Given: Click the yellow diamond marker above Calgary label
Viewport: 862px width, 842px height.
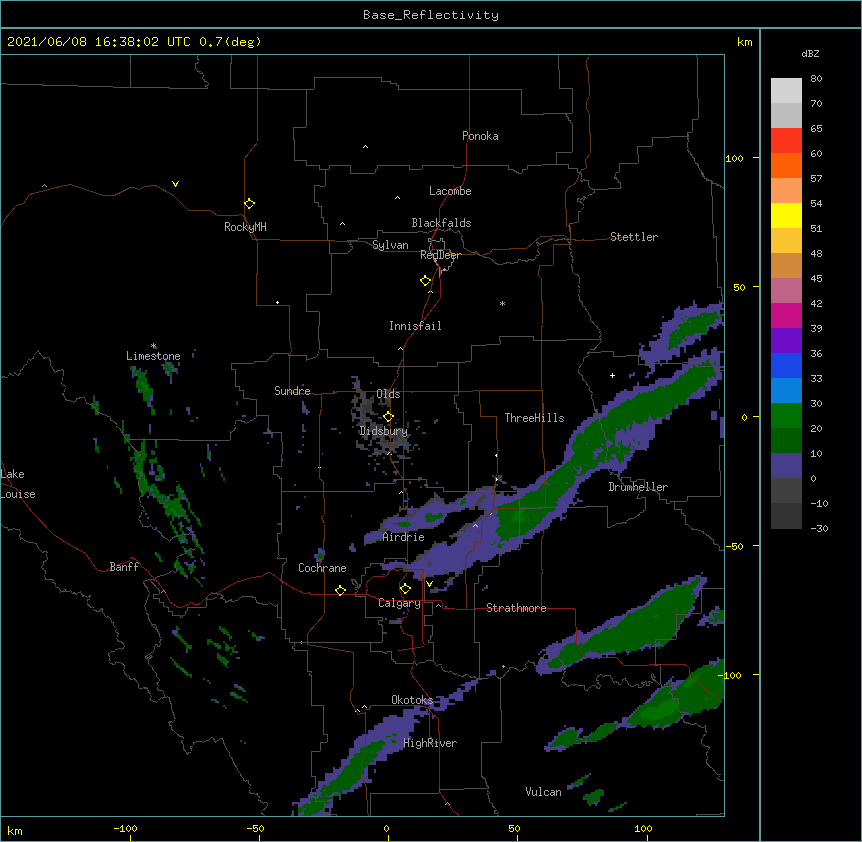Looking at the screenshot, I should point(405,589).
